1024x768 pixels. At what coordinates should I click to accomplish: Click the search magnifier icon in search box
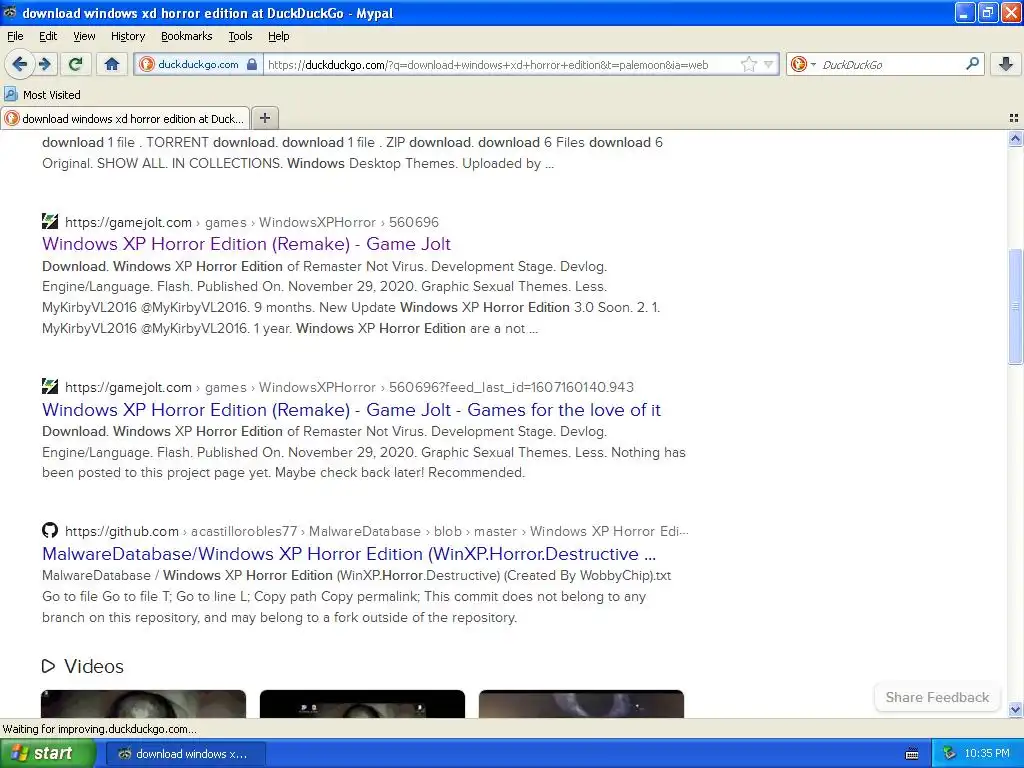(x=972, y=63)
